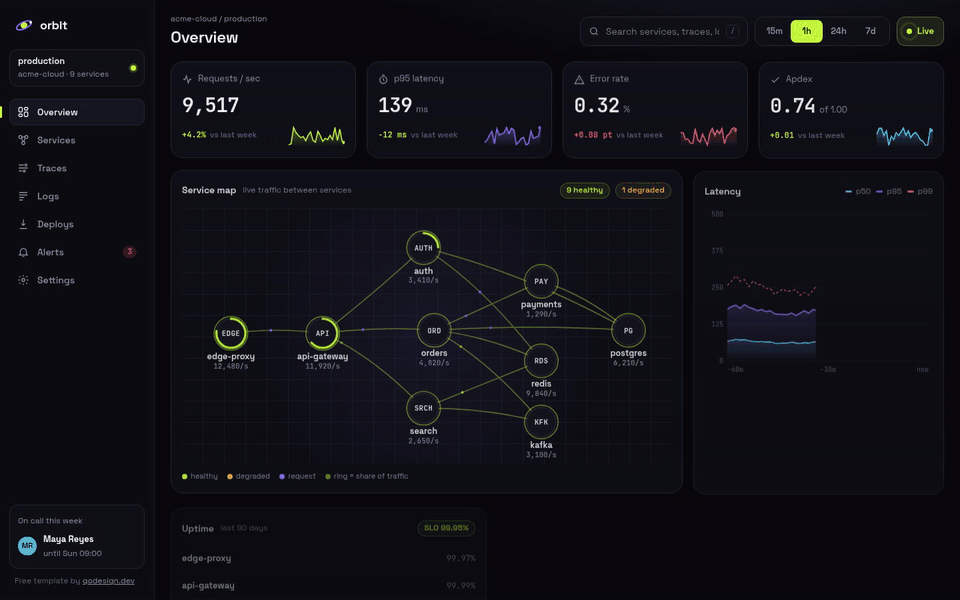The width and height of the screenshot is (960, 600).
Task: Switch time range to 7d
Action: click(x=870, y=31)
